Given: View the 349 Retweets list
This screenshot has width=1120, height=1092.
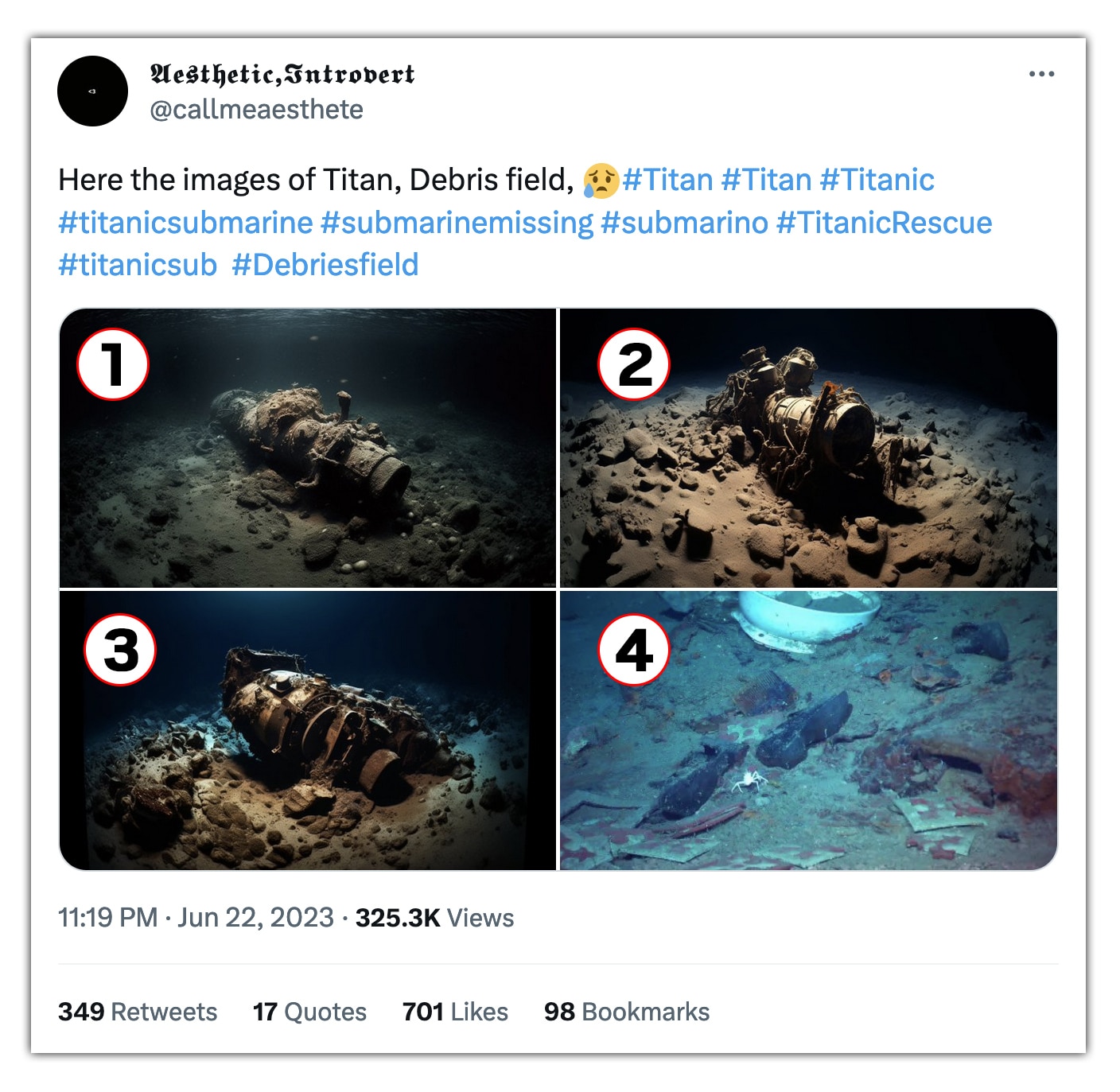Looking at the screenshot, I should (x=138, y=1012).
